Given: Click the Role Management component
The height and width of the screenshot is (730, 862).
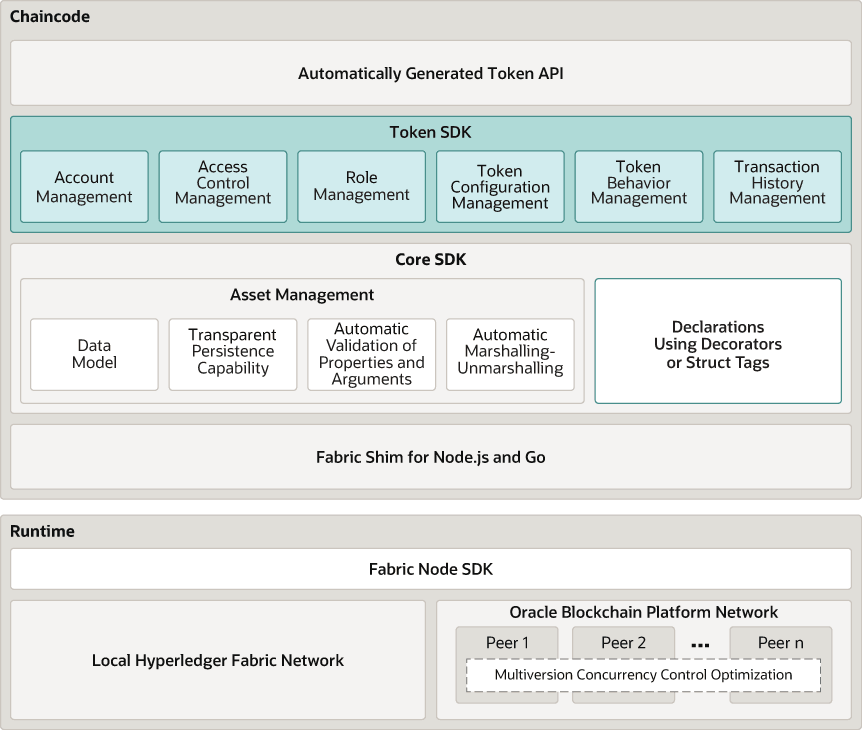Looking at the screenshot, I should 361,186.
